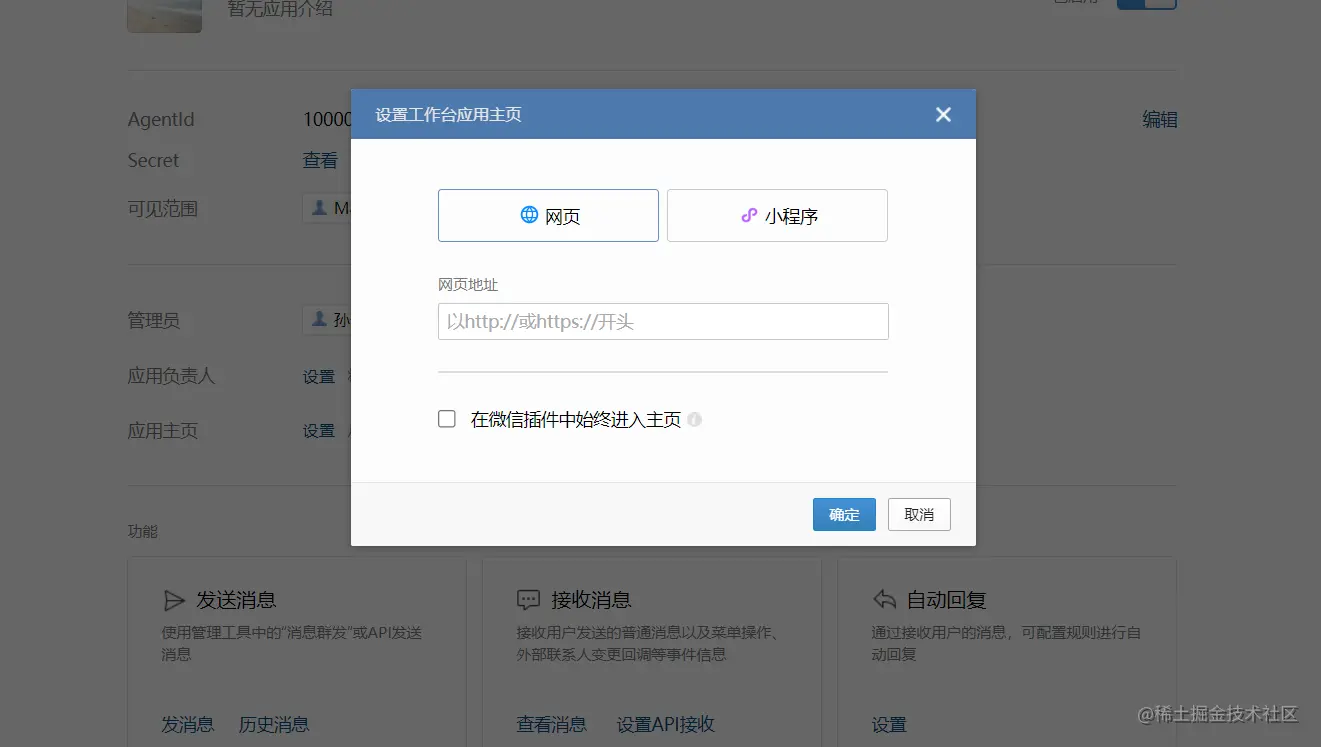This screenshot has height=747, width=1321.
Task: Click the user tag in 管理员 row
Action: click(327, 320)
